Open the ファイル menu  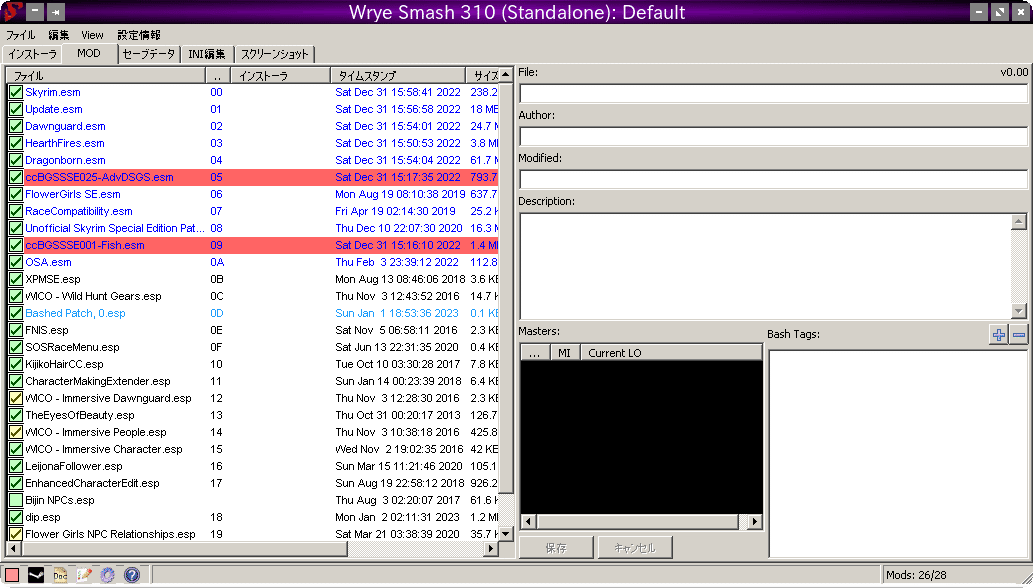[x=20, y=35]
